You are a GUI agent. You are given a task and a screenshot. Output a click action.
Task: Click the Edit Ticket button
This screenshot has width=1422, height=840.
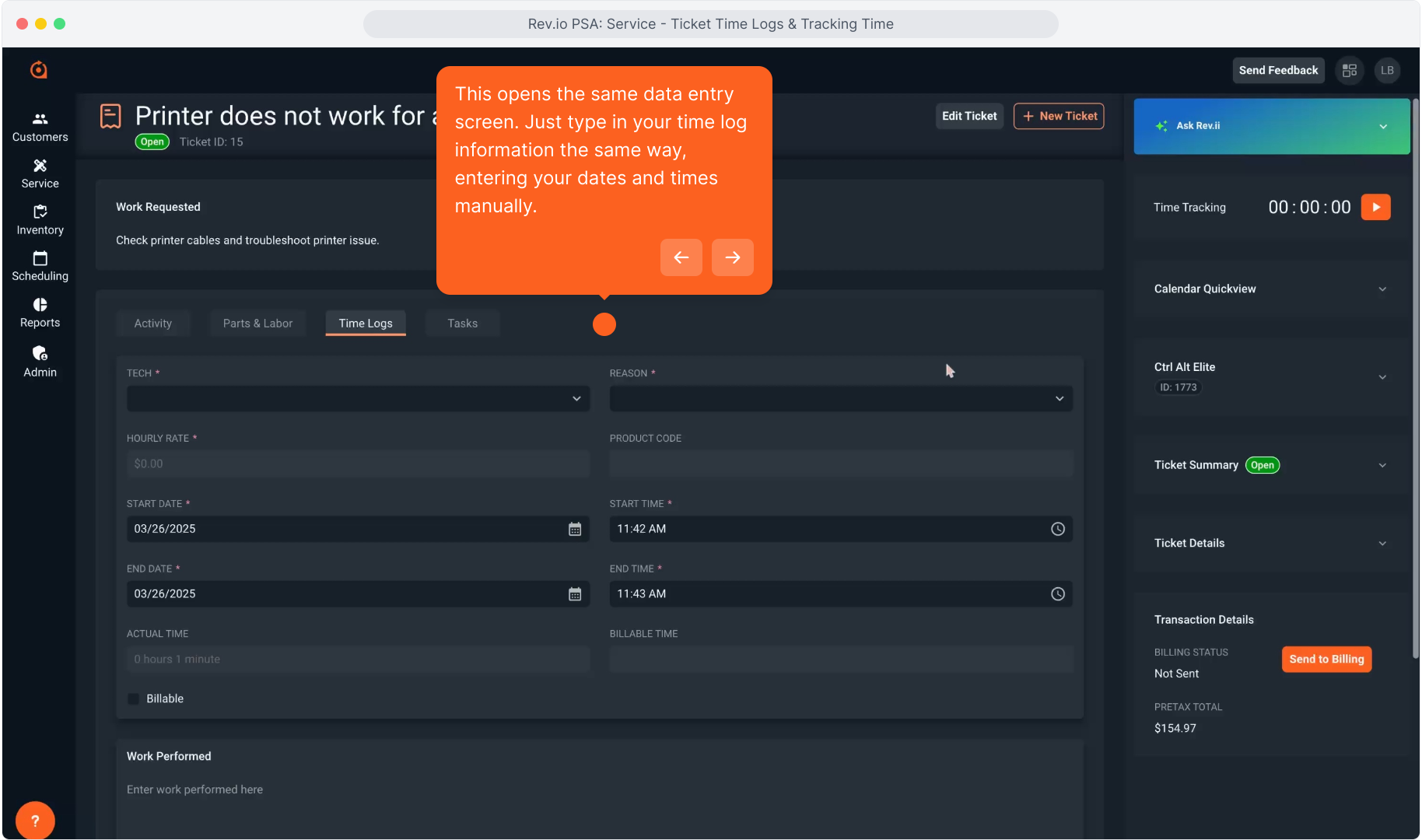[x=968, y=116]
